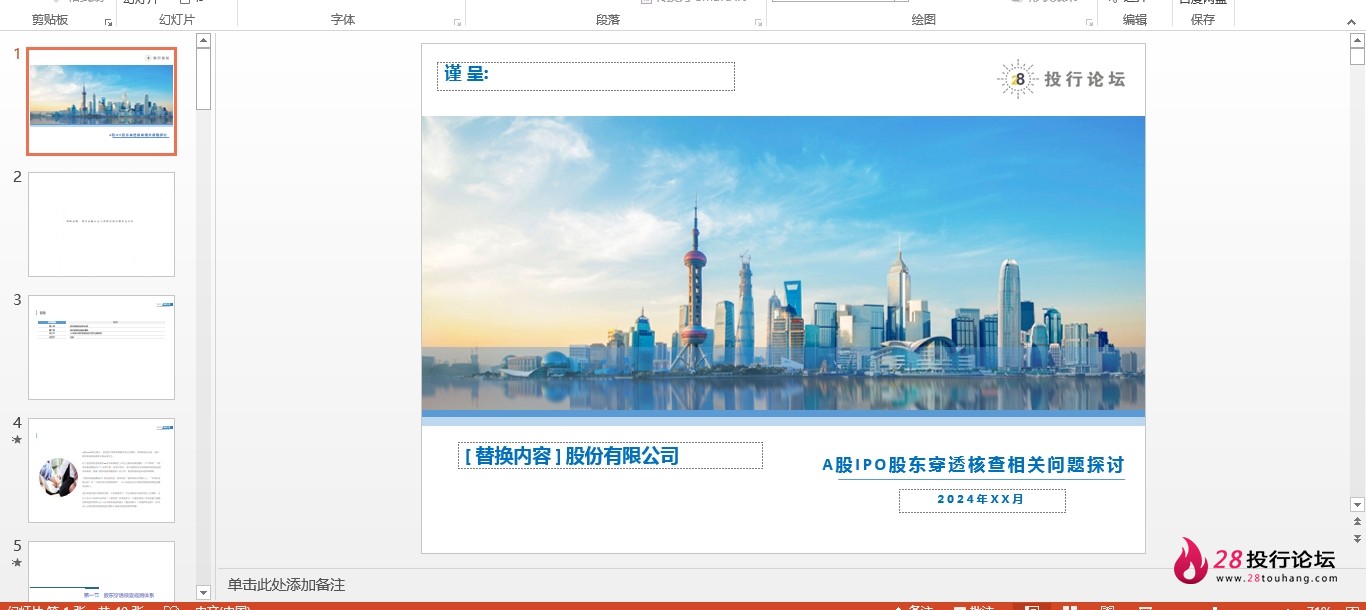This screenshot has height=610, width=1366.
Task: Select the Shanghai skyline picture on slide
Action: (783, 263)
